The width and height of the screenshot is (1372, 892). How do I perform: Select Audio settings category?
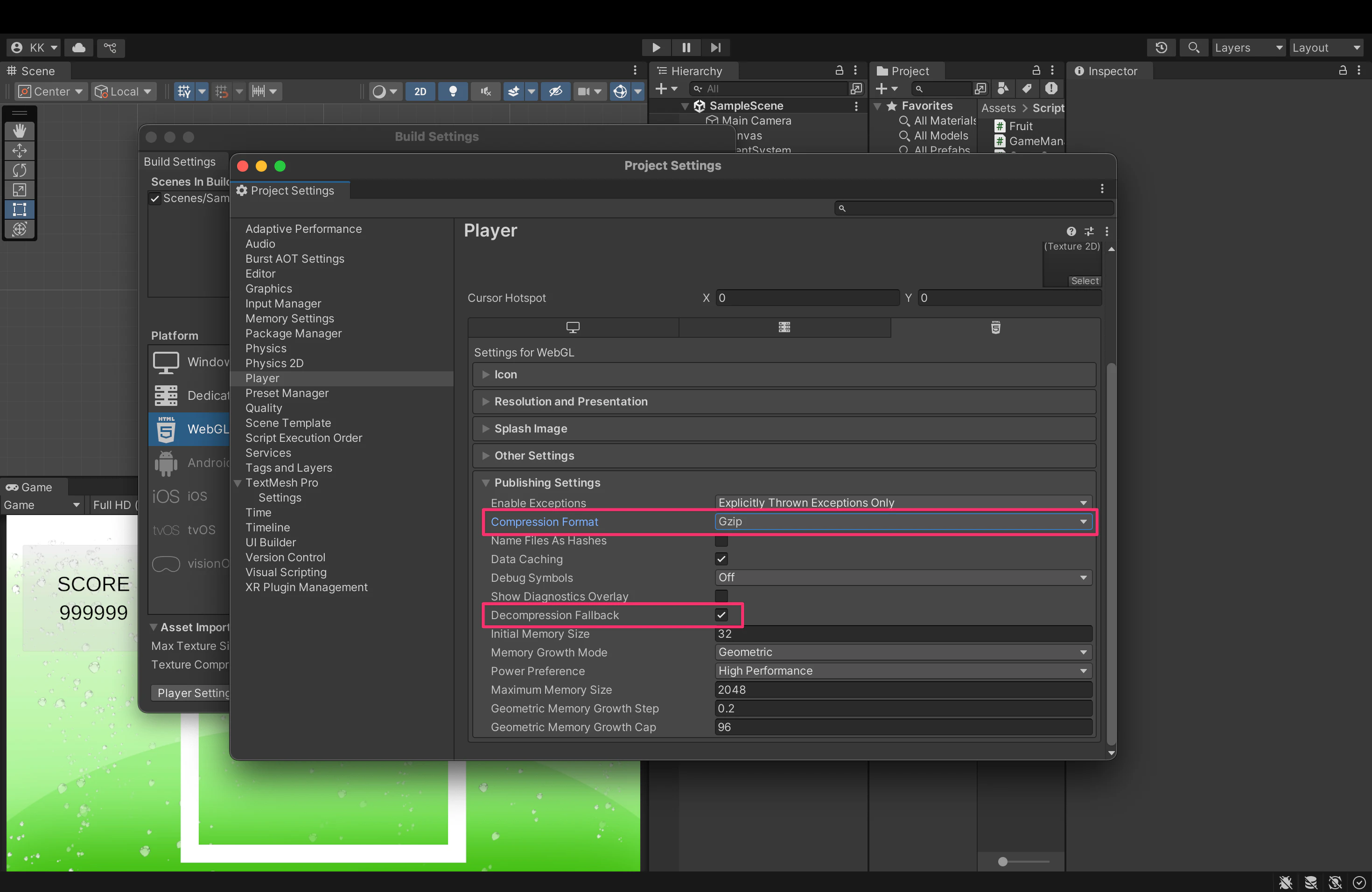260,244
